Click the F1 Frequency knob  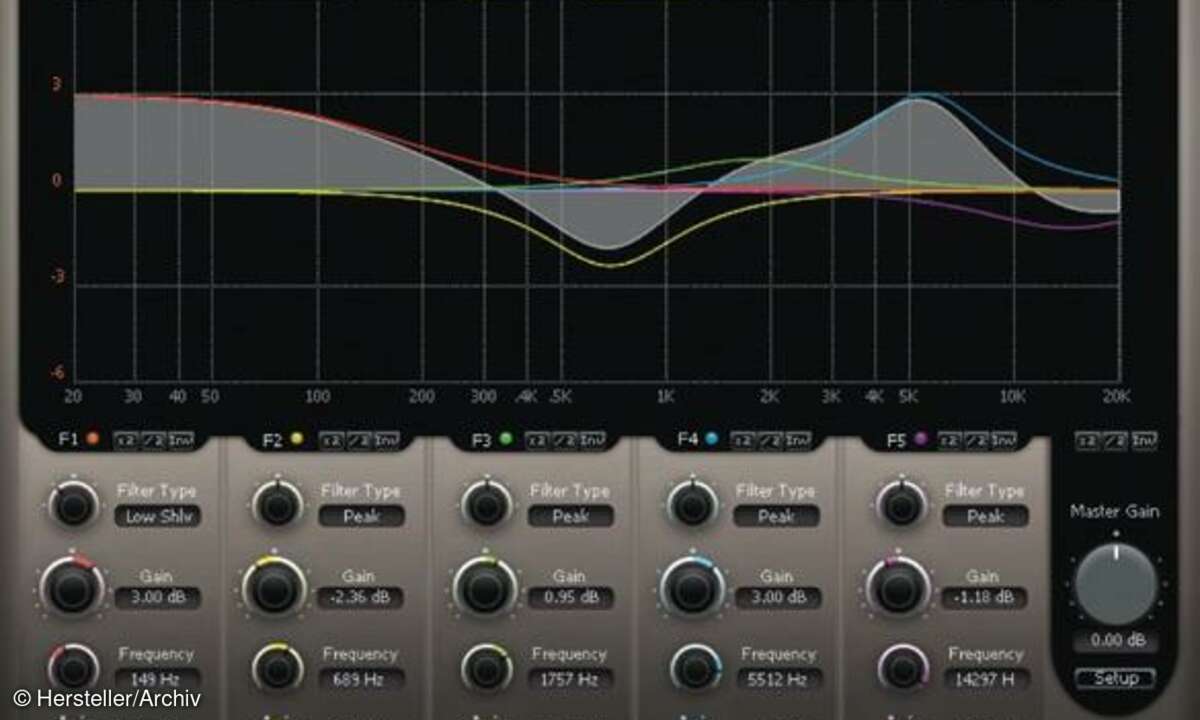73,668
